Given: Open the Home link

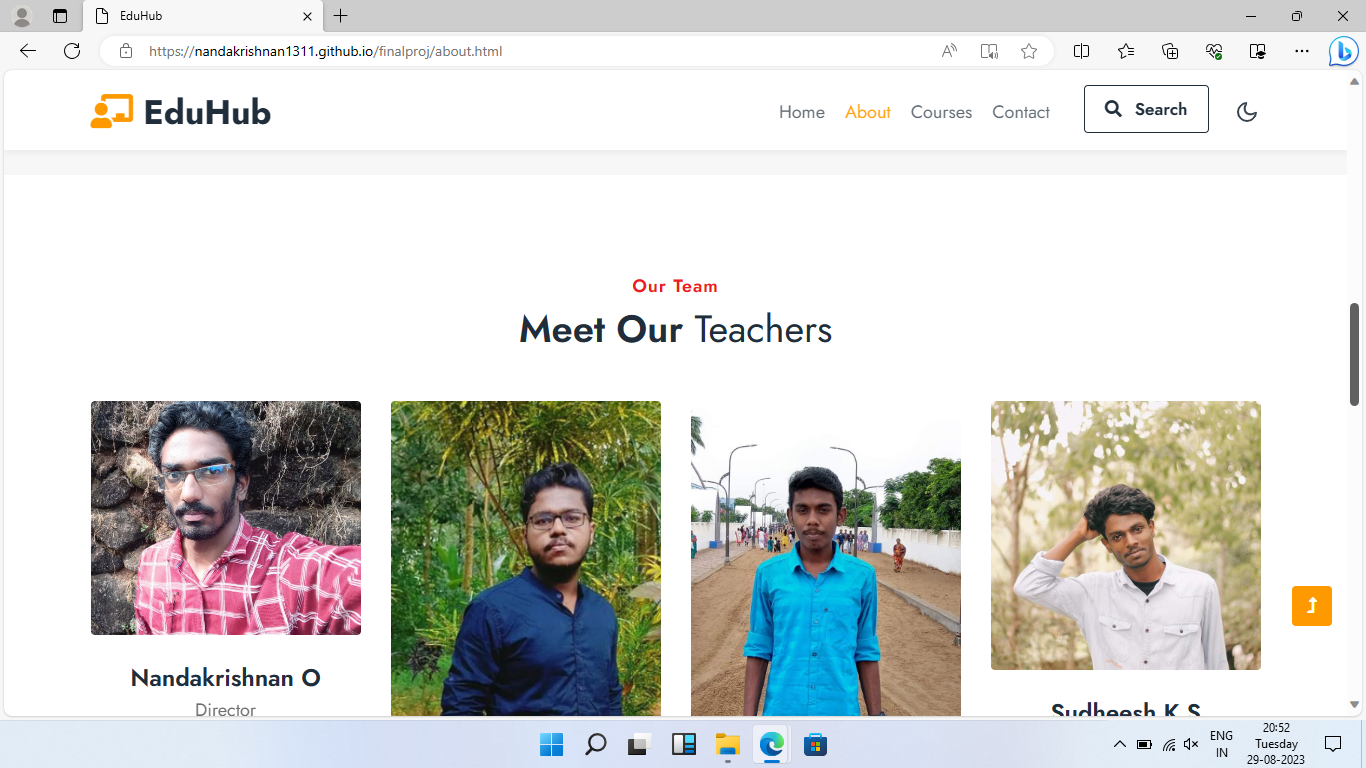Looking at the screenshot, I should 801,112.
